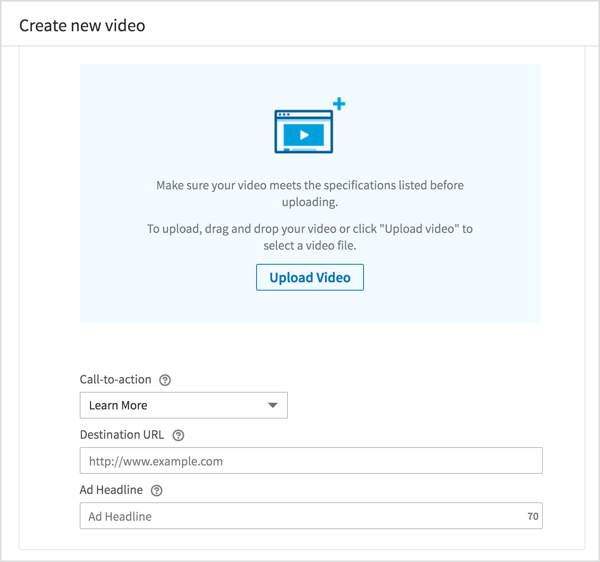Open the Learn More call-to-action dropdown
Viewport: 600px width, 562px height.
(x=183, y=405)
